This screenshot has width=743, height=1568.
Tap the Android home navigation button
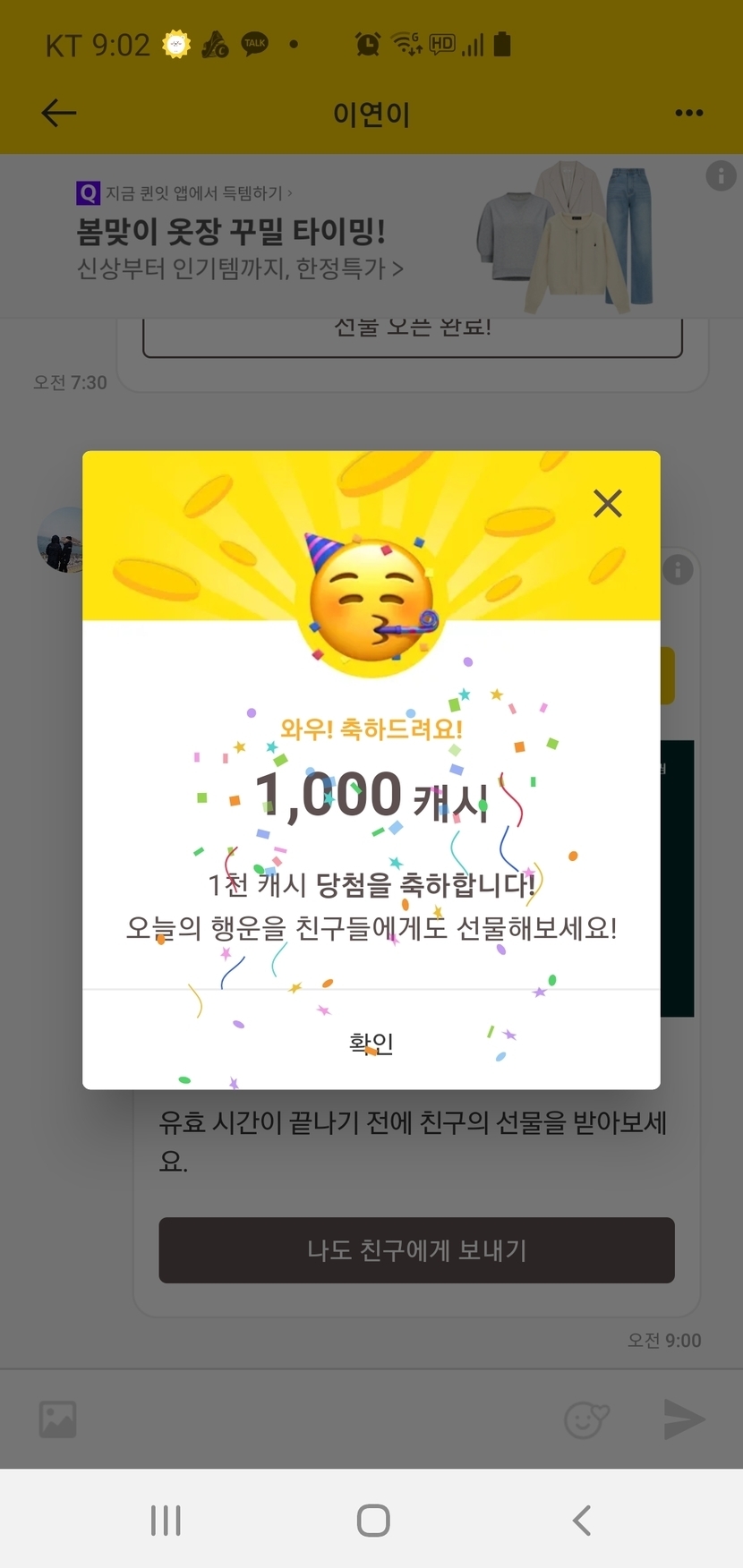tap(373, 1520)
